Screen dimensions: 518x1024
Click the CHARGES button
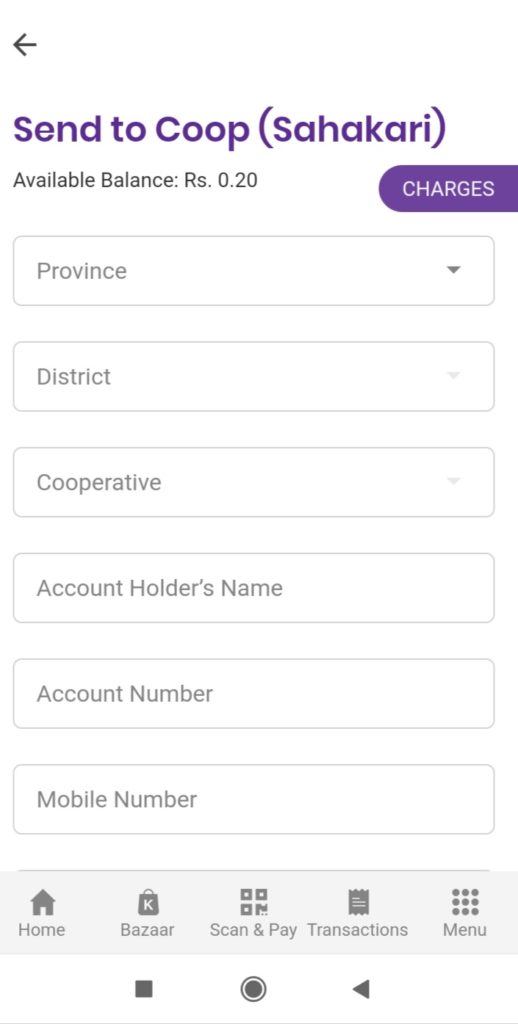448,189
